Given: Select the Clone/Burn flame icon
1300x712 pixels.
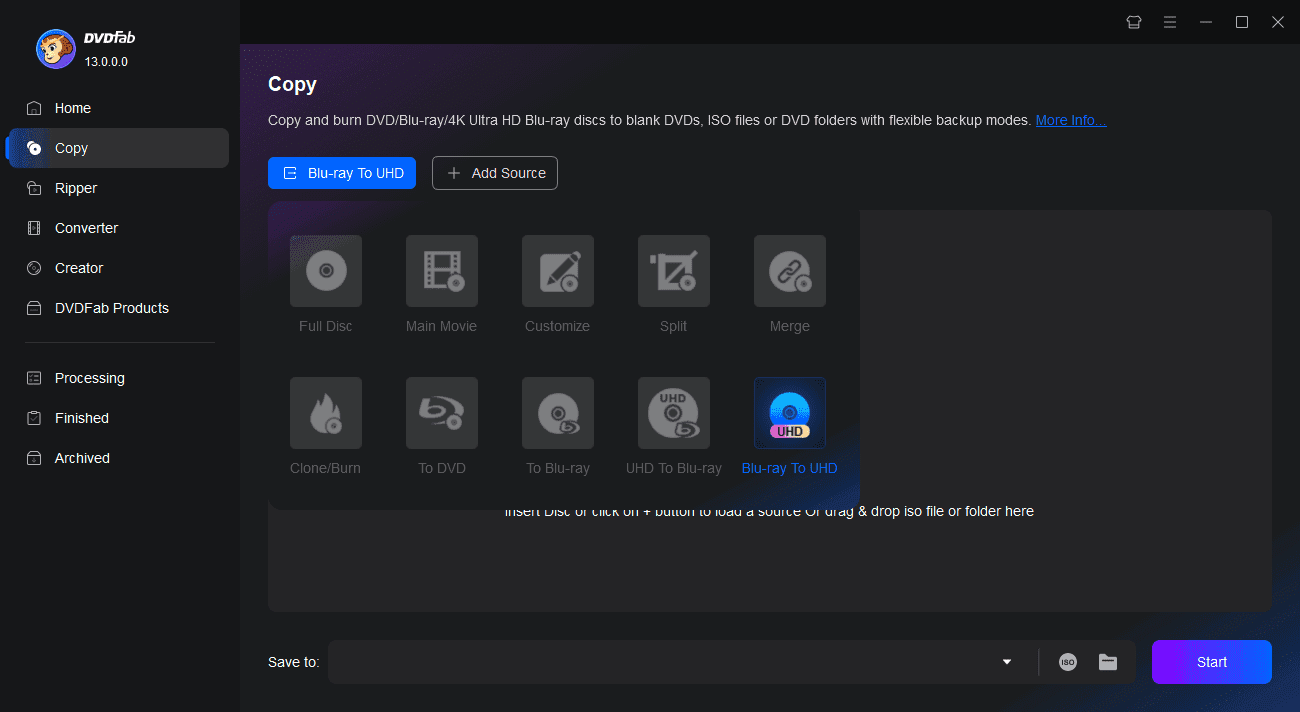Looking at the screenshot, I should click(x=326, y=413).
